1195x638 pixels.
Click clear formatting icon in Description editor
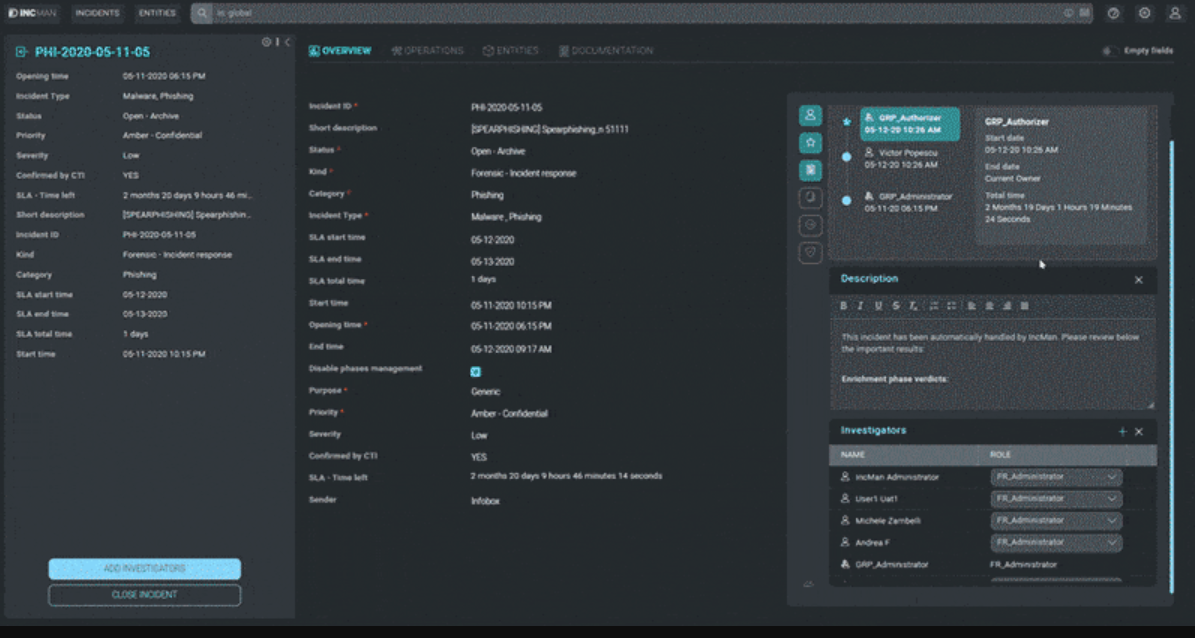(x=913, y=306)
